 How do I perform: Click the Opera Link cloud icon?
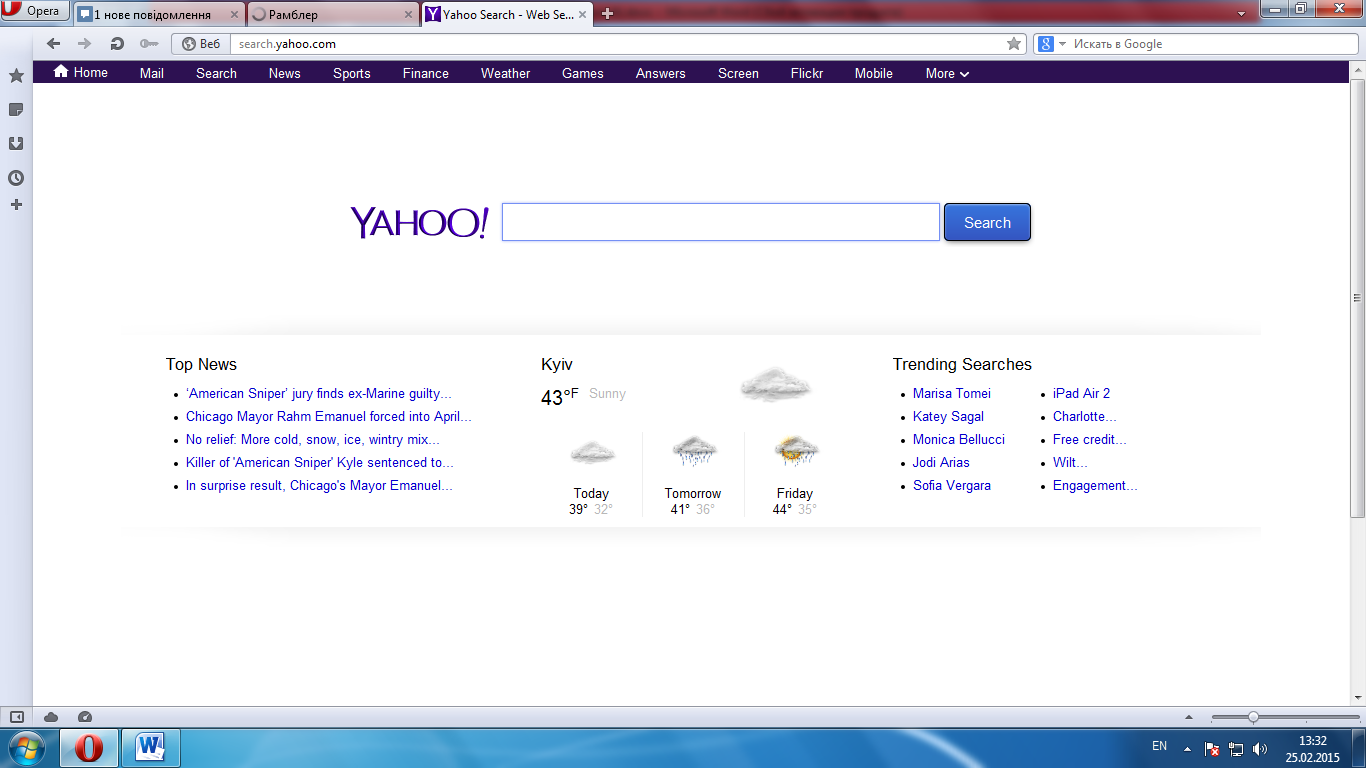[51, 716]
